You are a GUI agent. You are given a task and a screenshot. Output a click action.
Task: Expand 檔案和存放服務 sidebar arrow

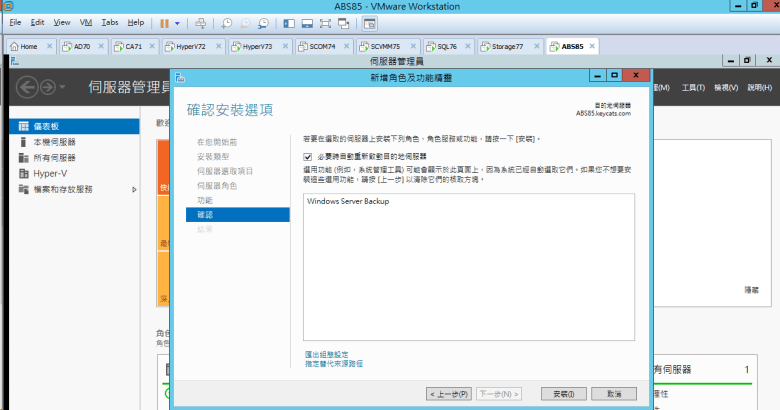pyautogui.click(x=135, y=189)
